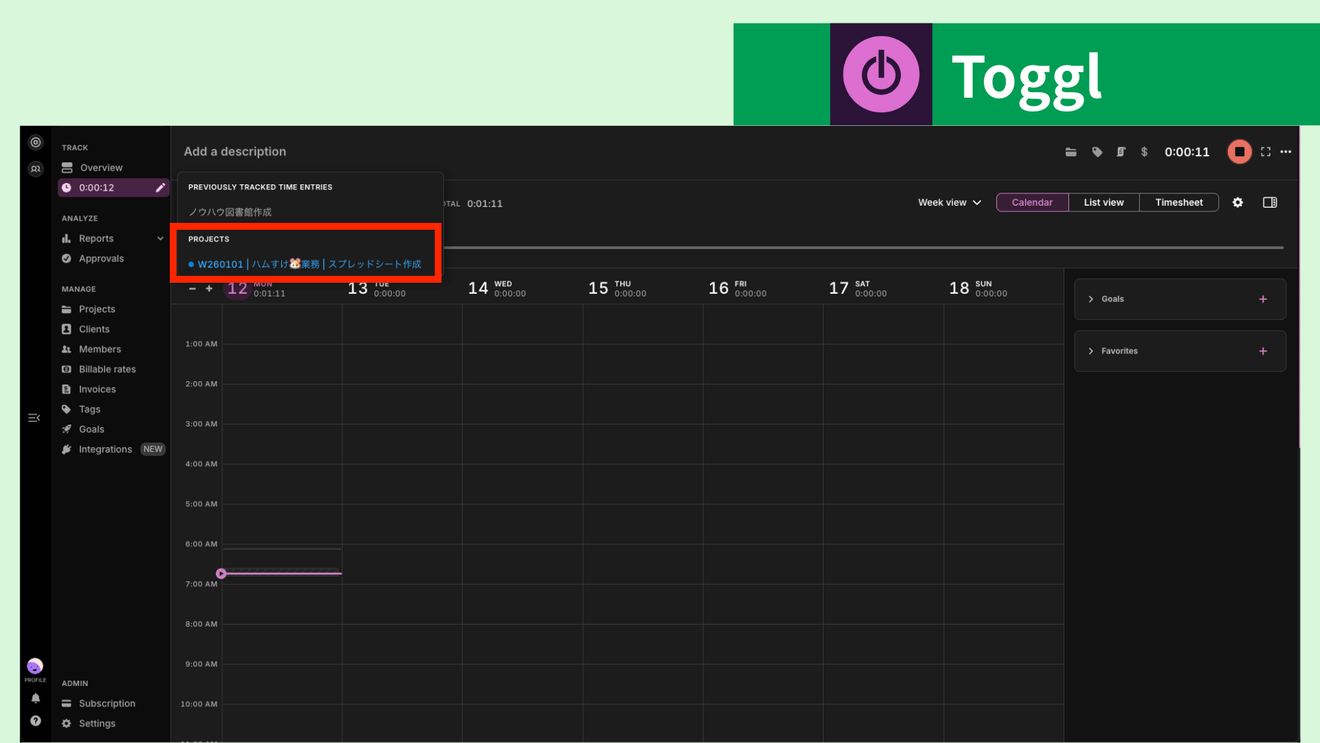
Task: Click the tag icon in timer bar
Action: pos(1097,152)
